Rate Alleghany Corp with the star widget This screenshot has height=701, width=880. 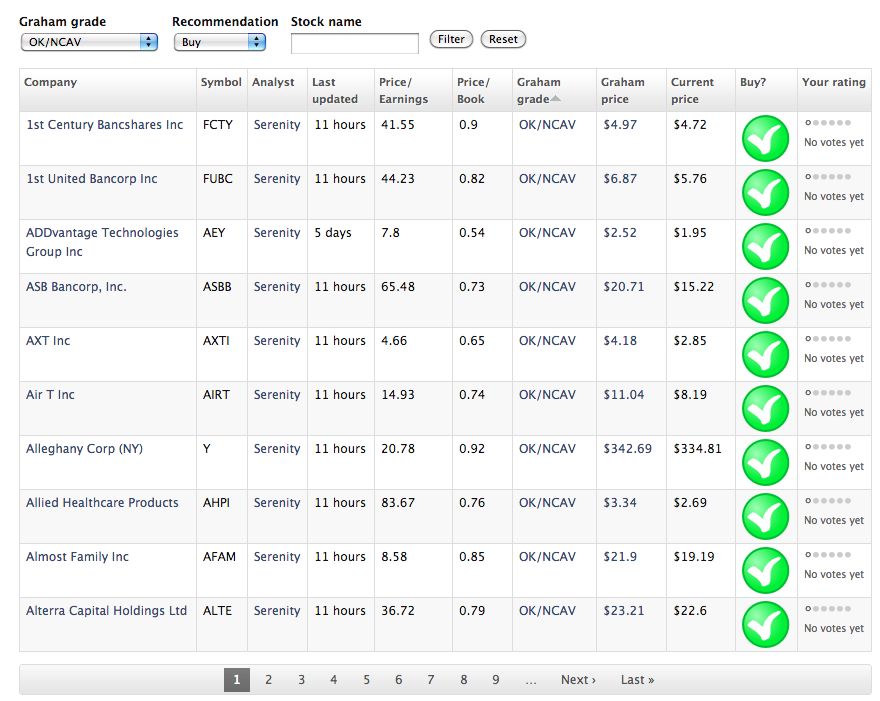tap(828, 447)
